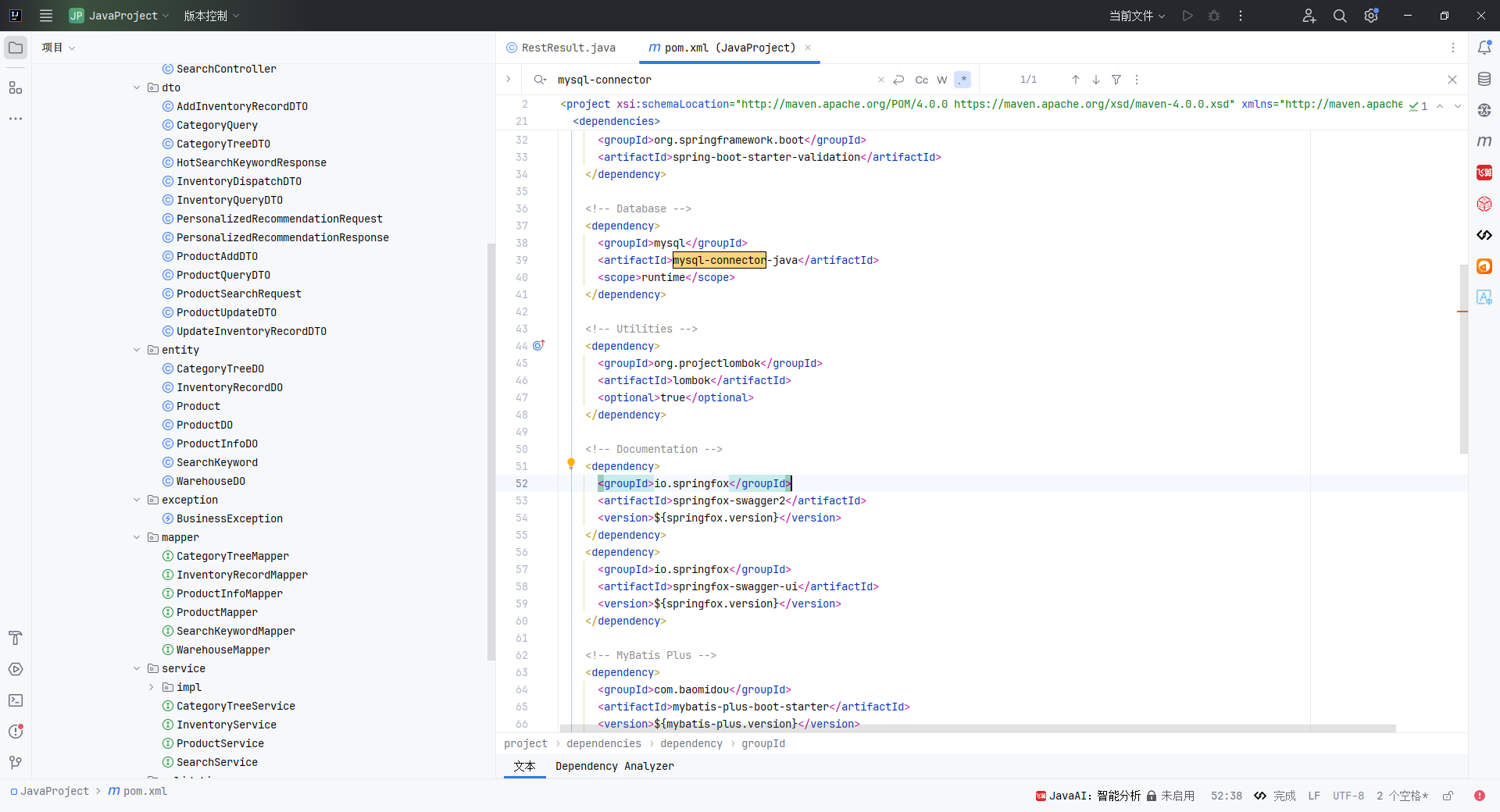Open the Problems tool window icon
This screenshot has height=812, width=1500.
pyautogui.click(x=16, y=732)
